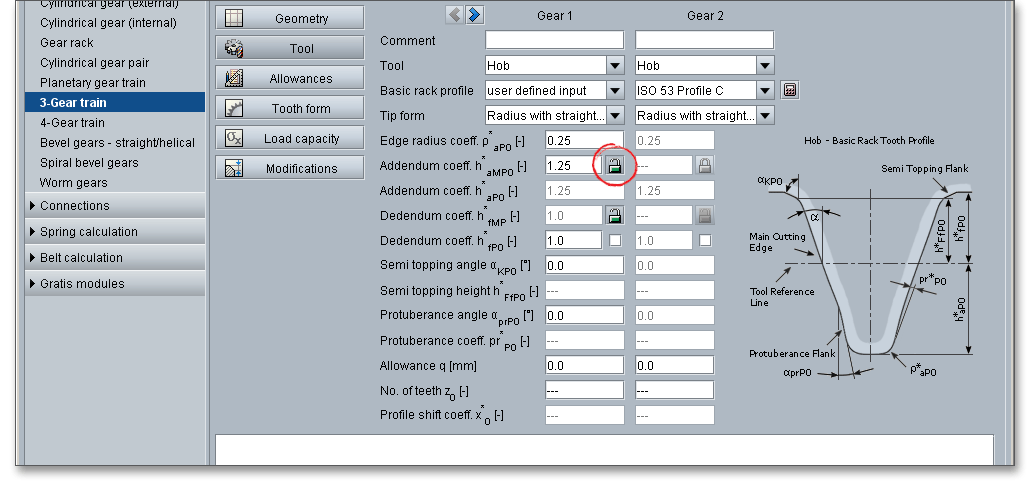Click the Modifications icon
Screen dimensions: 1030x481
(235, 168)
